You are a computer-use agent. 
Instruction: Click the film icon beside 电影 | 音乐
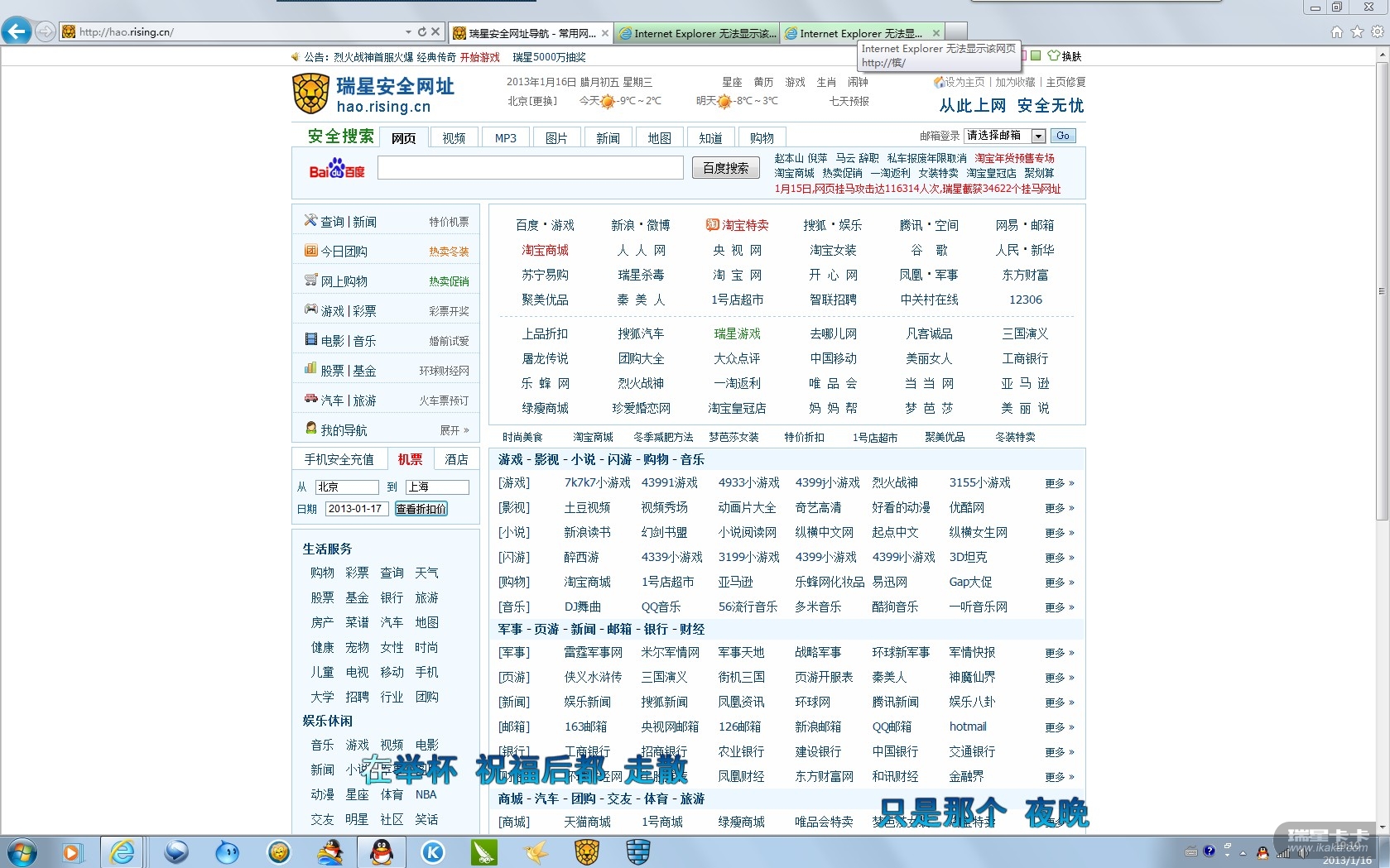pyautogui.click(x=310, y=339)
